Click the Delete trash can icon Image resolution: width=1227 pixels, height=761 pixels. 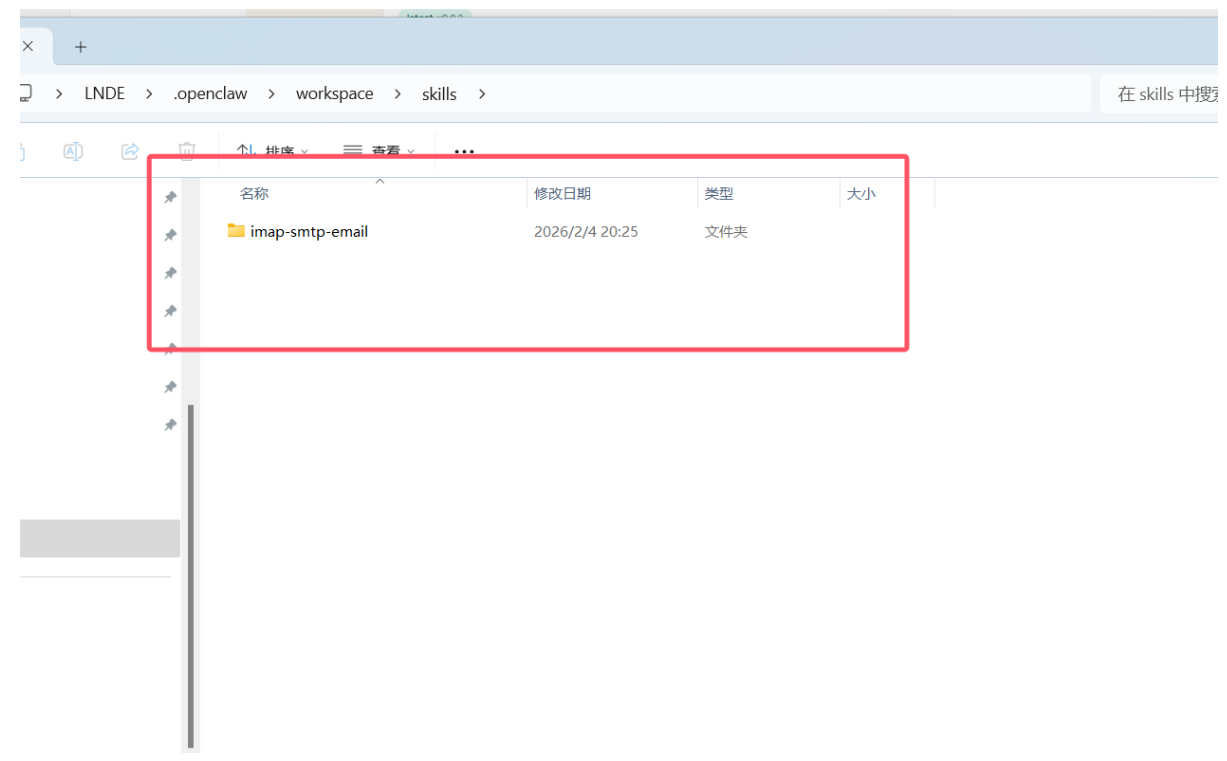click(187, 151)
